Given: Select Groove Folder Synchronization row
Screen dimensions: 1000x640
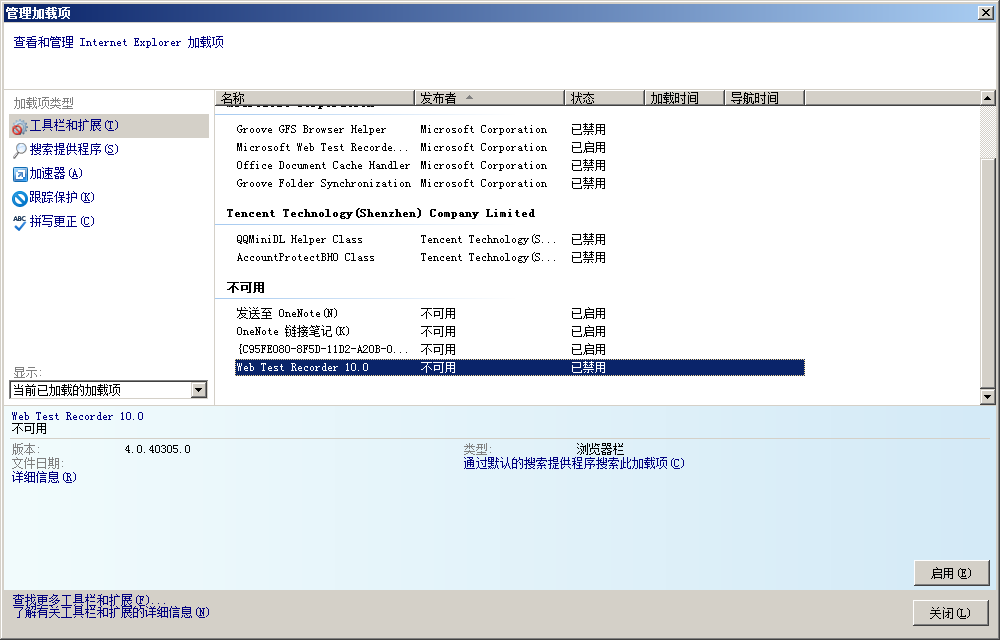Looking at the screenshot, I should point(520,183).
